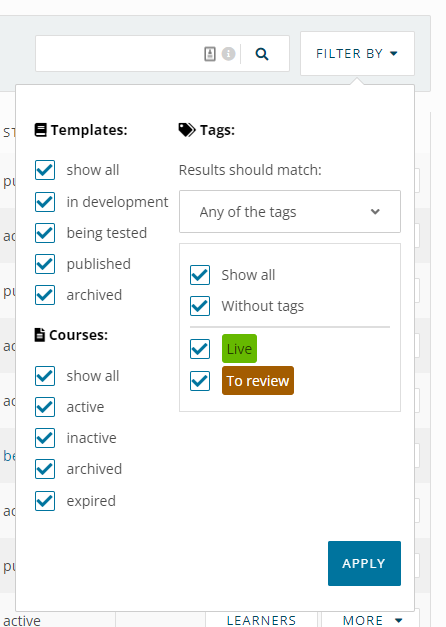Select the green Live tag

tap(239, 349)
